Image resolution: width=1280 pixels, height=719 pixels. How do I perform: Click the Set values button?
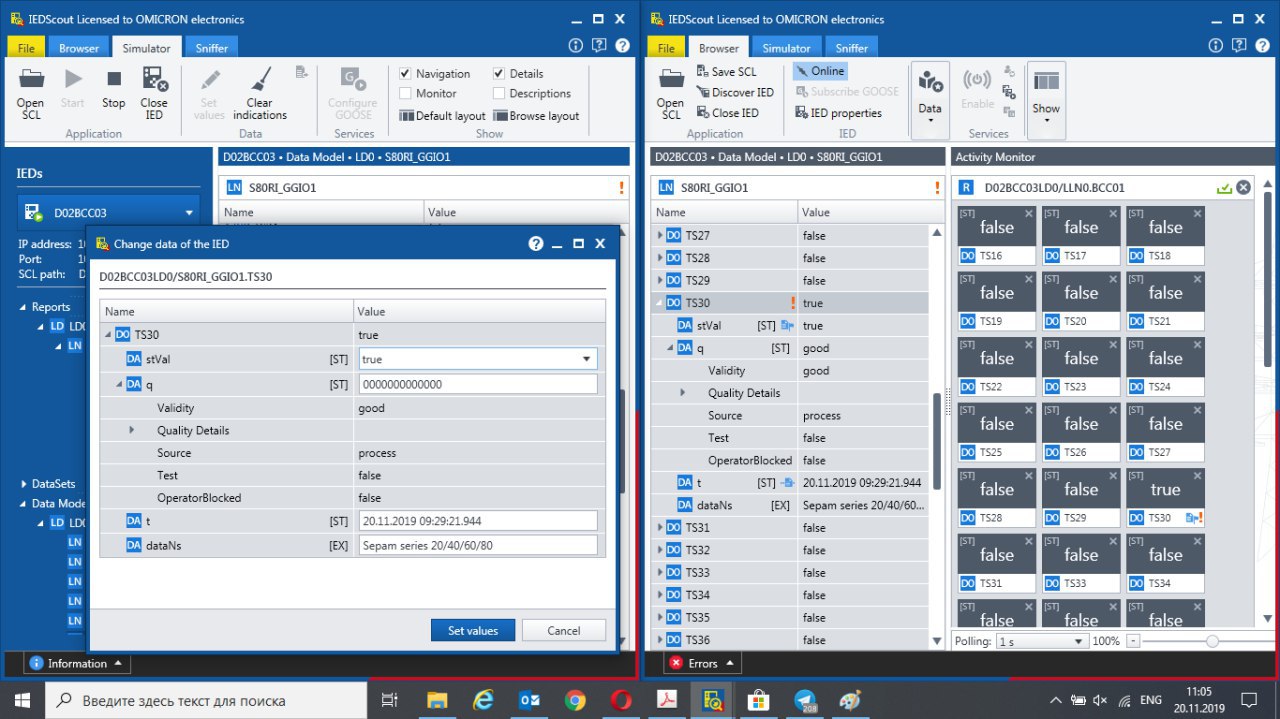(473, 630)
